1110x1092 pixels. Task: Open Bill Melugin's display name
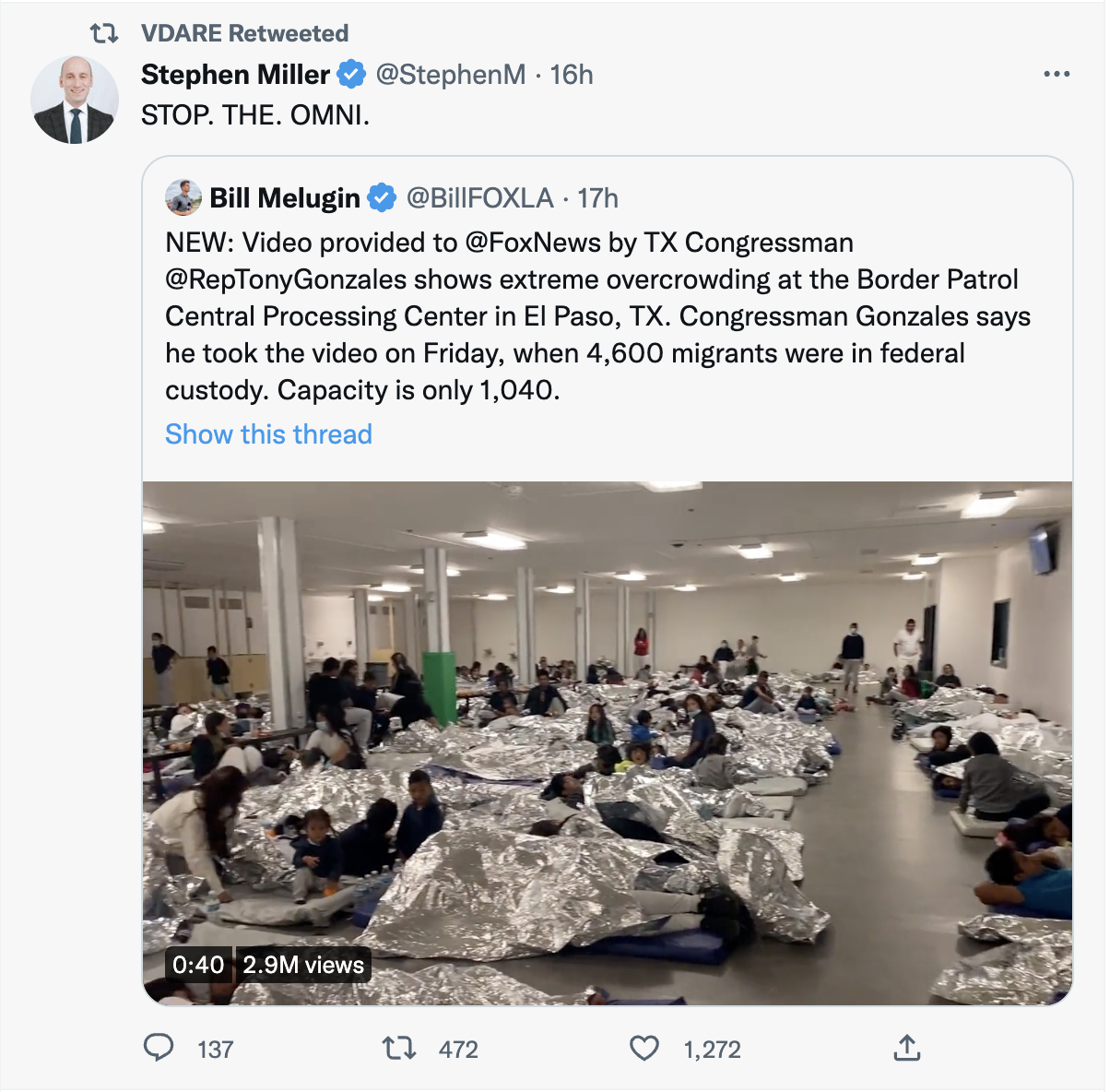pyautogui.click(x=285, y=197)
